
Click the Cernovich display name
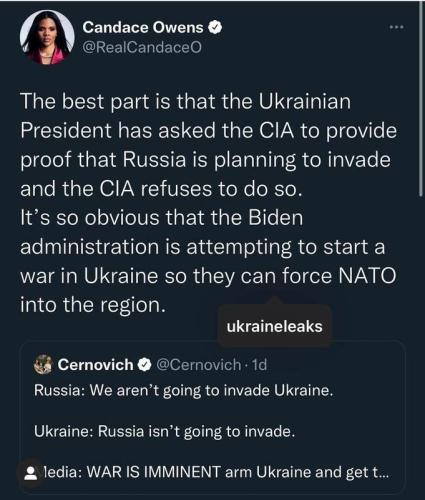[x=95, y=365]
